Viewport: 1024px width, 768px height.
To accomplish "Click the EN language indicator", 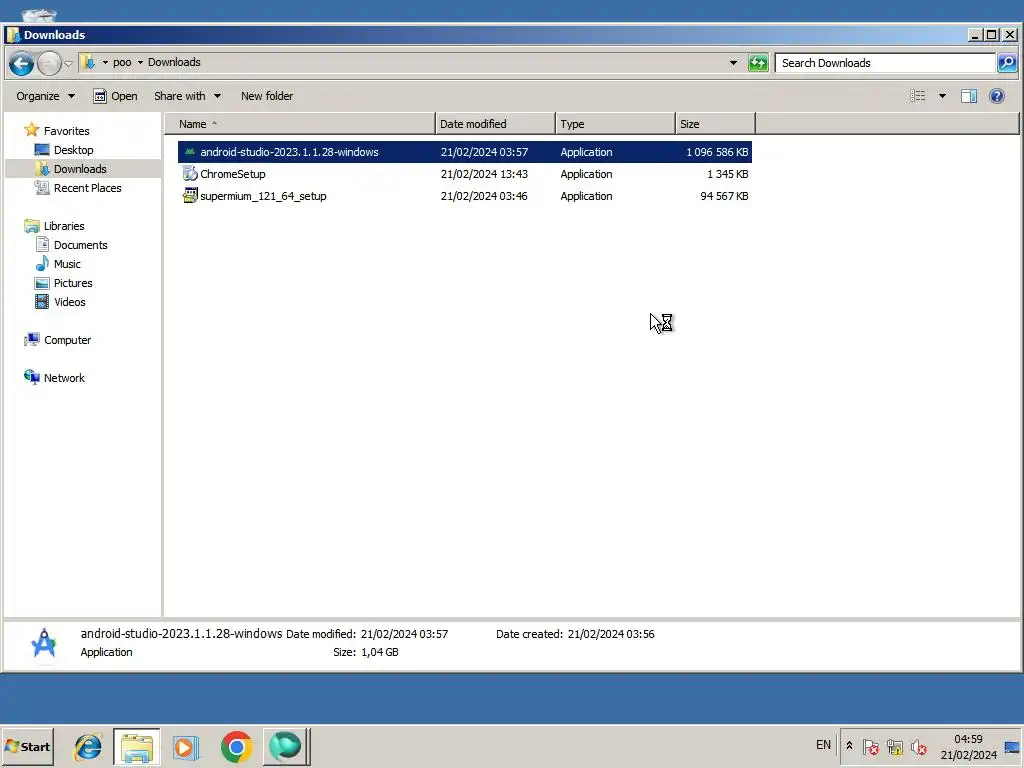I will [x=823, y=745].
